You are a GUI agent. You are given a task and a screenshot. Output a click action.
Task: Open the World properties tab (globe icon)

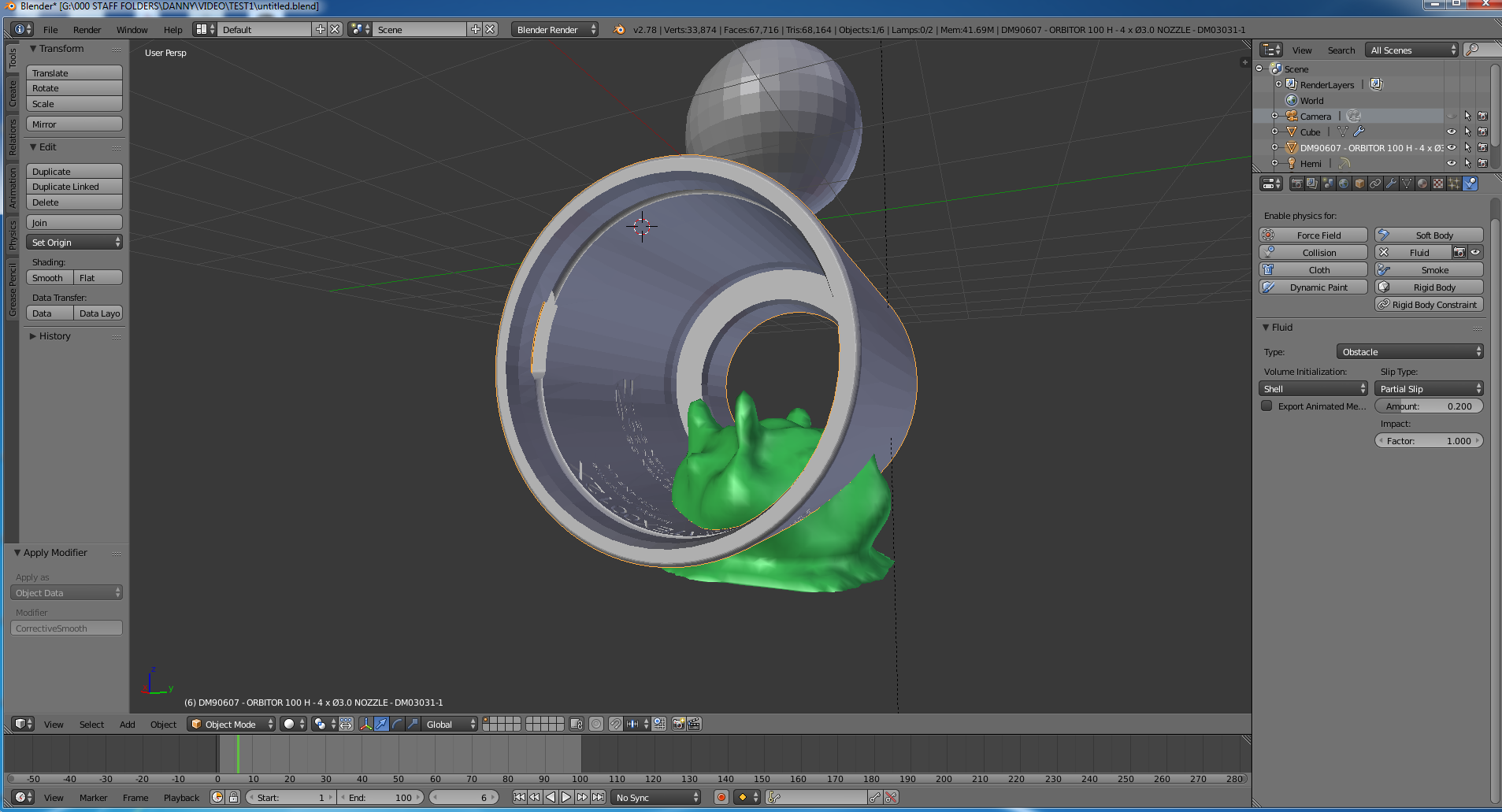[x=1344, y=184]
